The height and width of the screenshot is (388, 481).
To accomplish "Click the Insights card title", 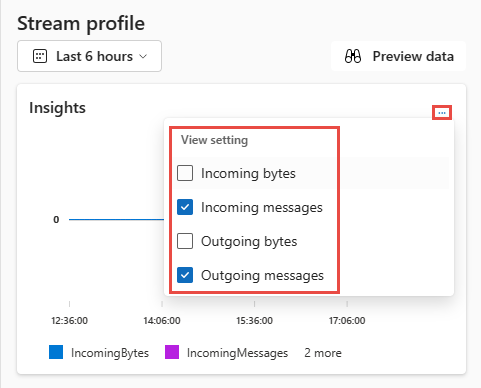I will 57,108.
